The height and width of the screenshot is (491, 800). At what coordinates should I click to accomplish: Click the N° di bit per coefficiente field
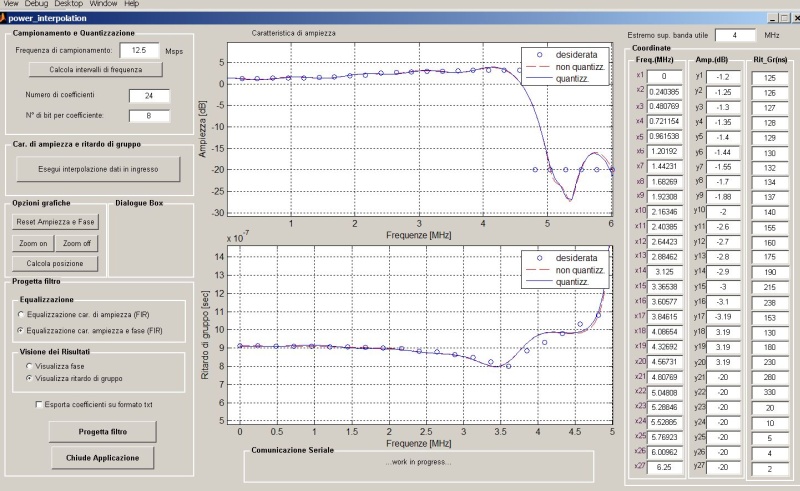(x=148, y=115)
